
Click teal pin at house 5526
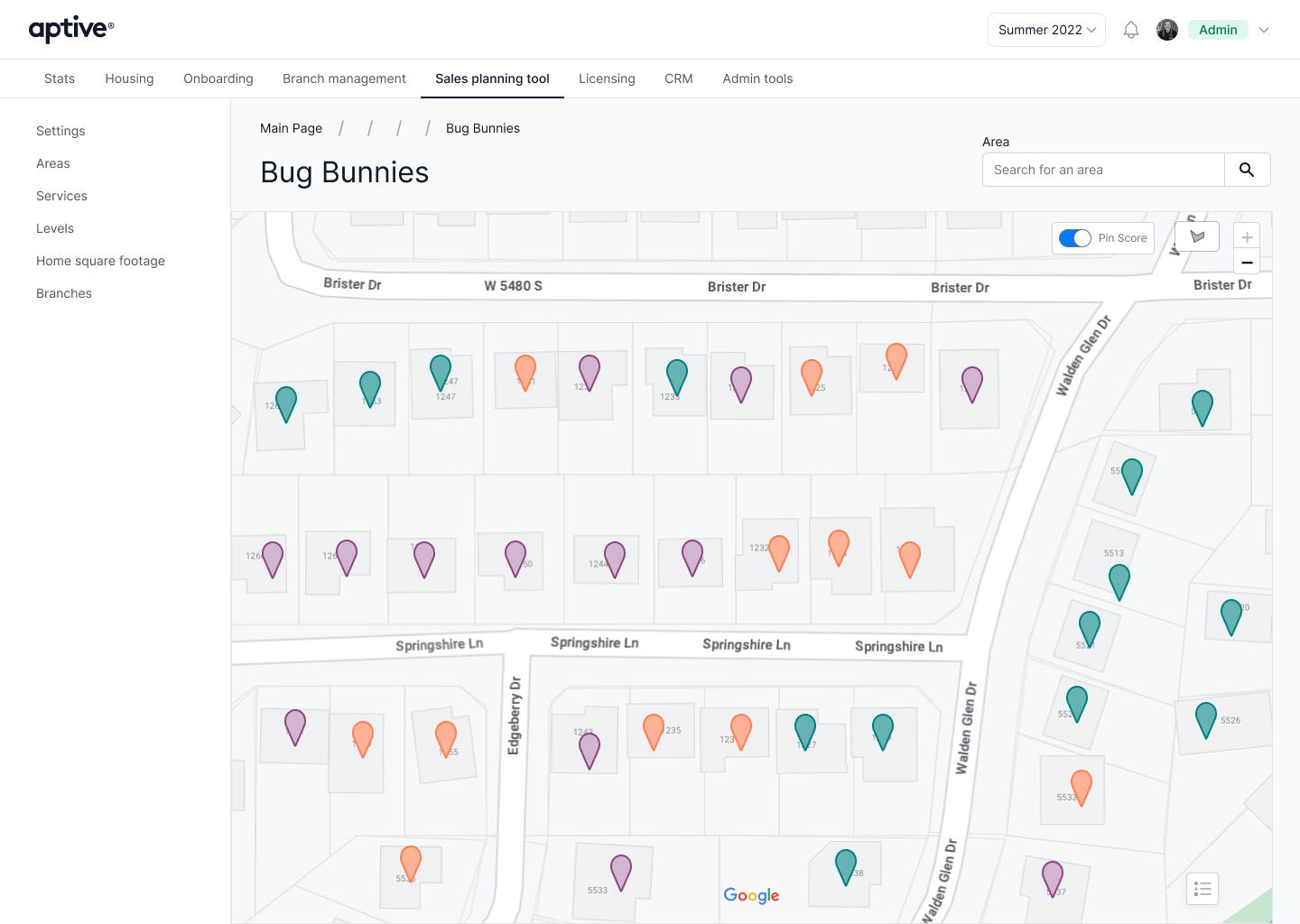coord(1206,720)
